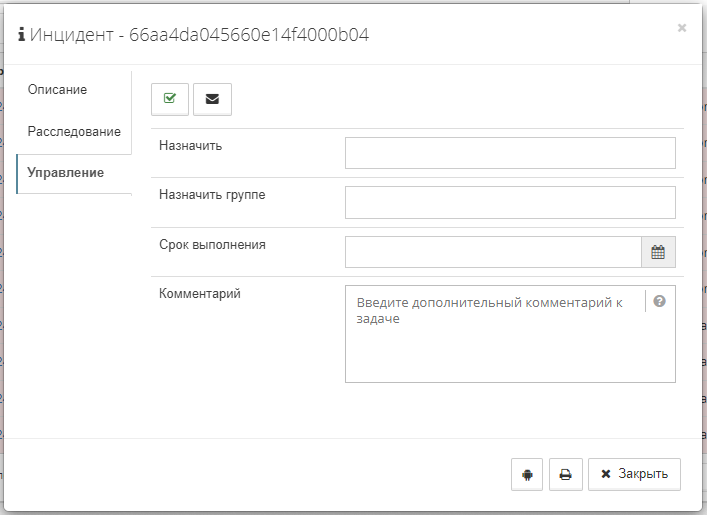Open the calendar date picker
This screenshot has width=707, height=515.
click(x=658, y=252)
